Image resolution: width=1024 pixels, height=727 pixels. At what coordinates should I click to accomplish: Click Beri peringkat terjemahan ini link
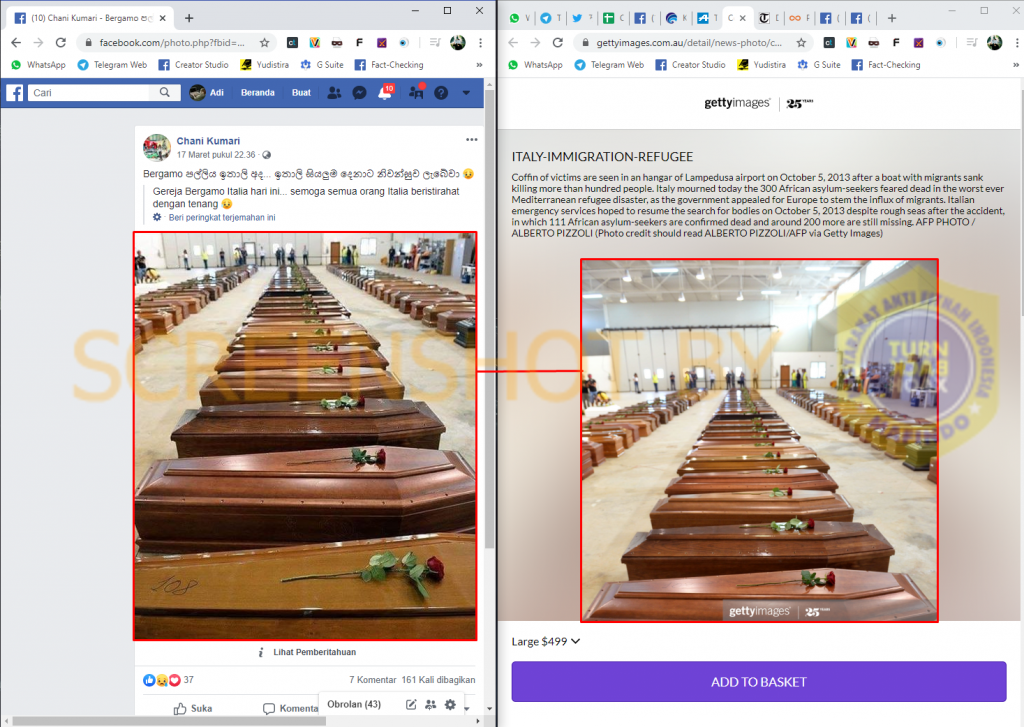(222, 218)
